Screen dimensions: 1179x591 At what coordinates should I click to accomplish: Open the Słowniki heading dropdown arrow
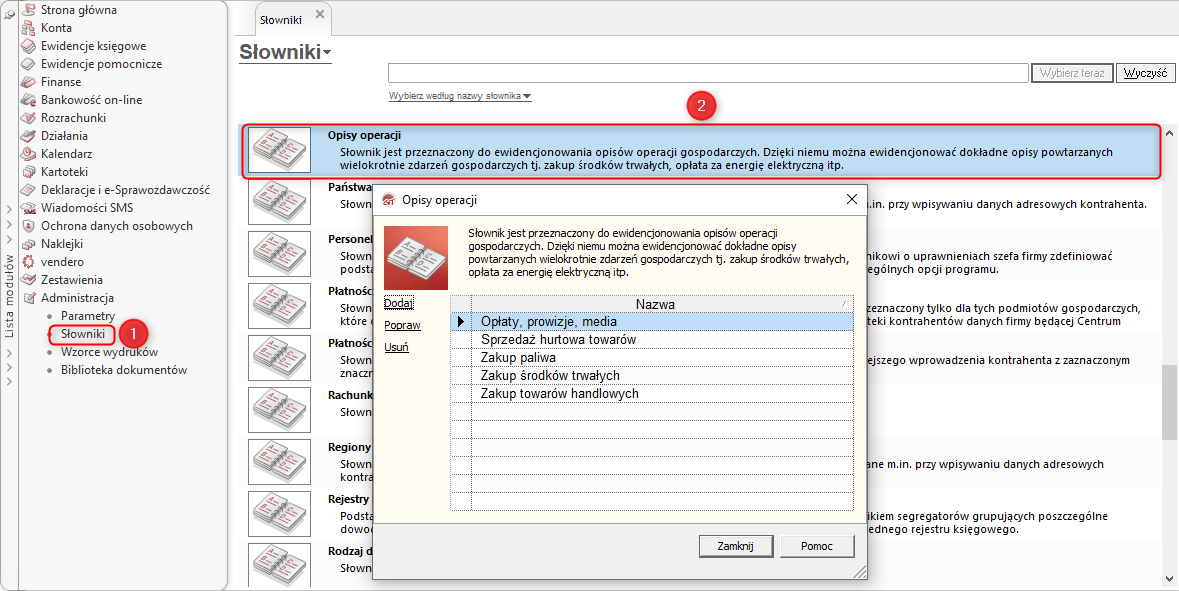[x=327, y=53]
